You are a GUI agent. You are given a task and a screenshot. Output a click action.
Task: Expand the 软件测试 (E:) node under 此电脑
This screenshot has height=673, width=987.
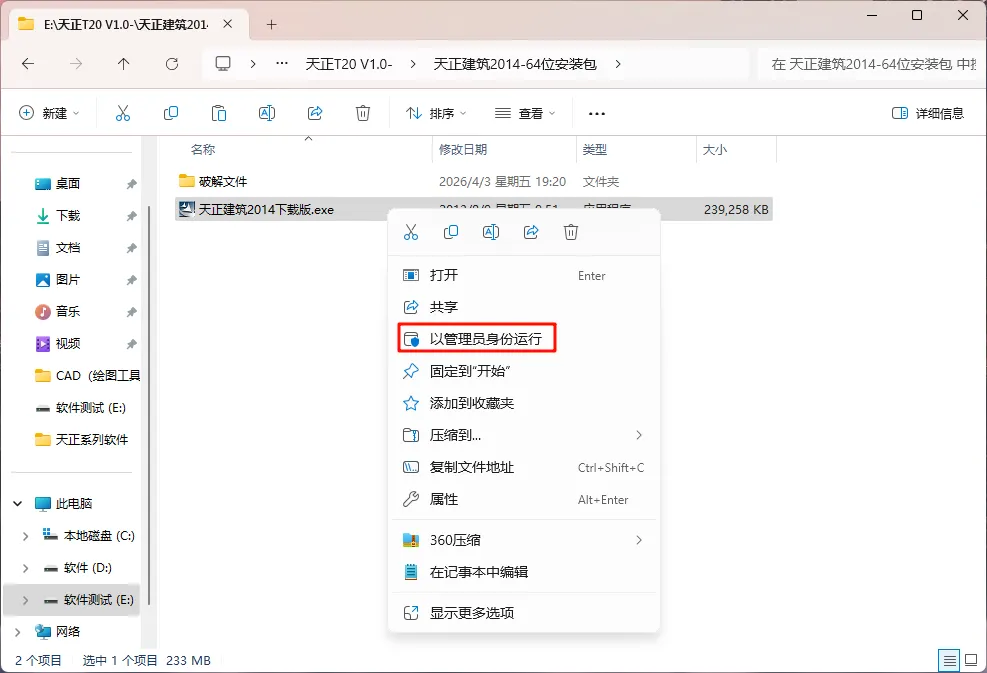25,600
